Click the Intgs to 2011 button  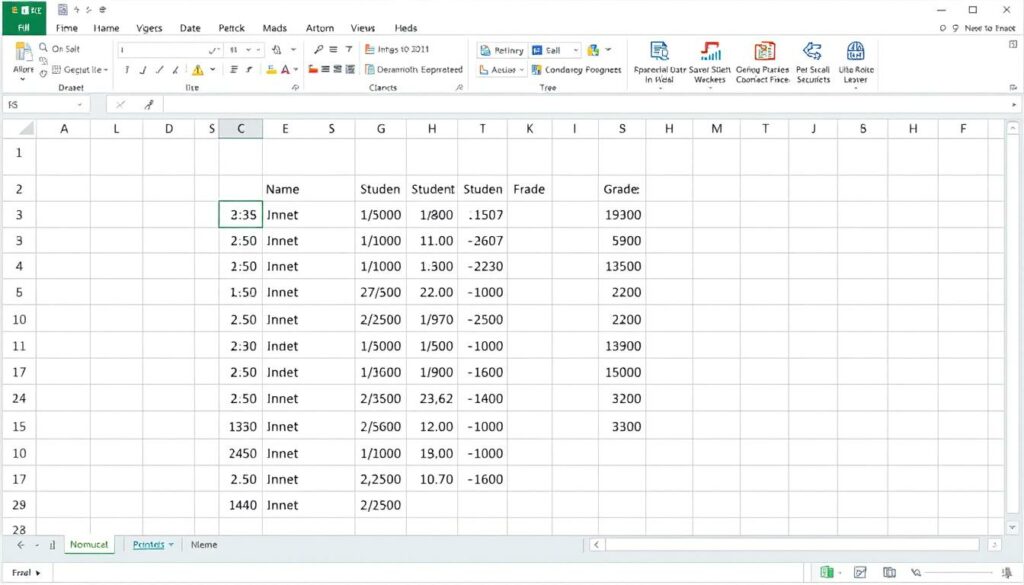[397, 49]
